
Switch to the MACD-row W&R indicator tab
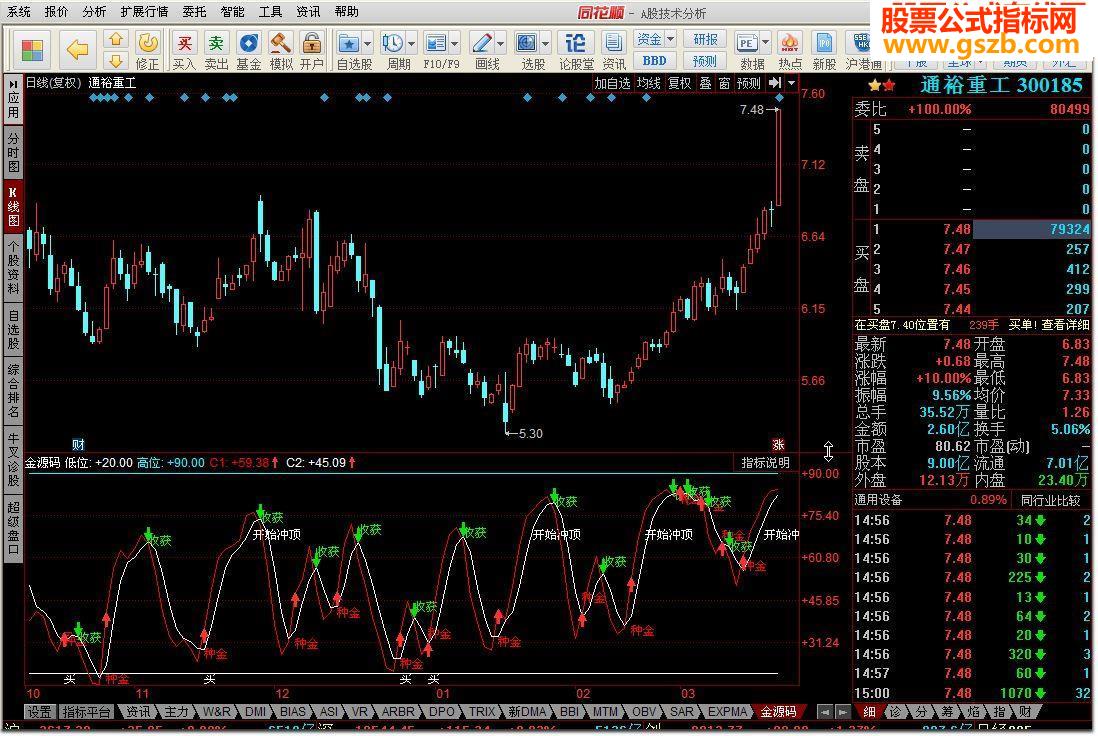pyautogui.click(x=216, y=711)
